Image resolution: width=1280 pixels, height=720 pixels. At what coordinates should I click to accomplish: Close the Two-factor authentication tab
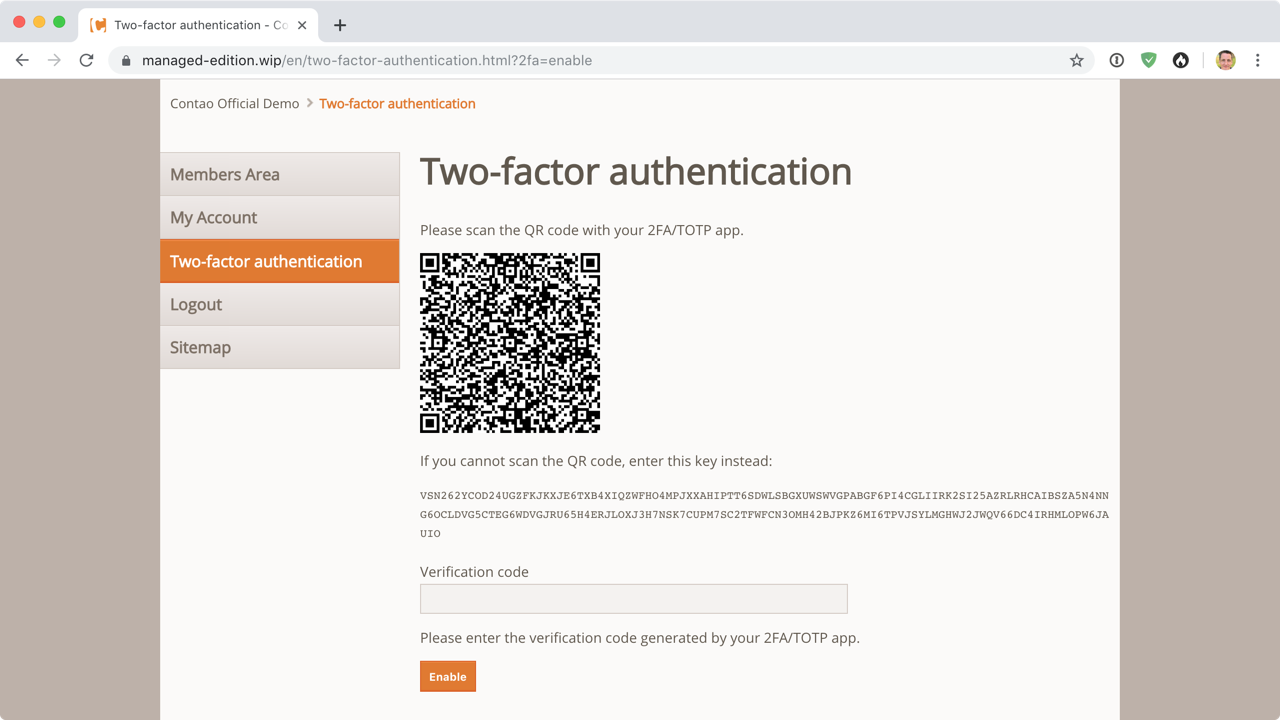coord(302,25)
